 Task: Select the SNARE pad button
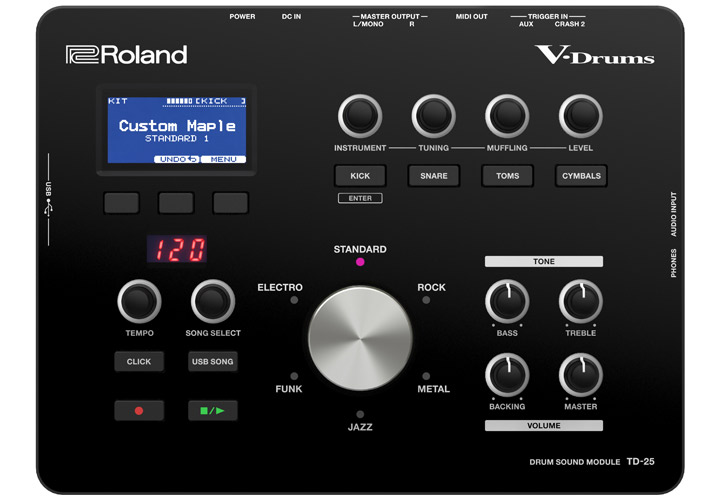[434, 176]
